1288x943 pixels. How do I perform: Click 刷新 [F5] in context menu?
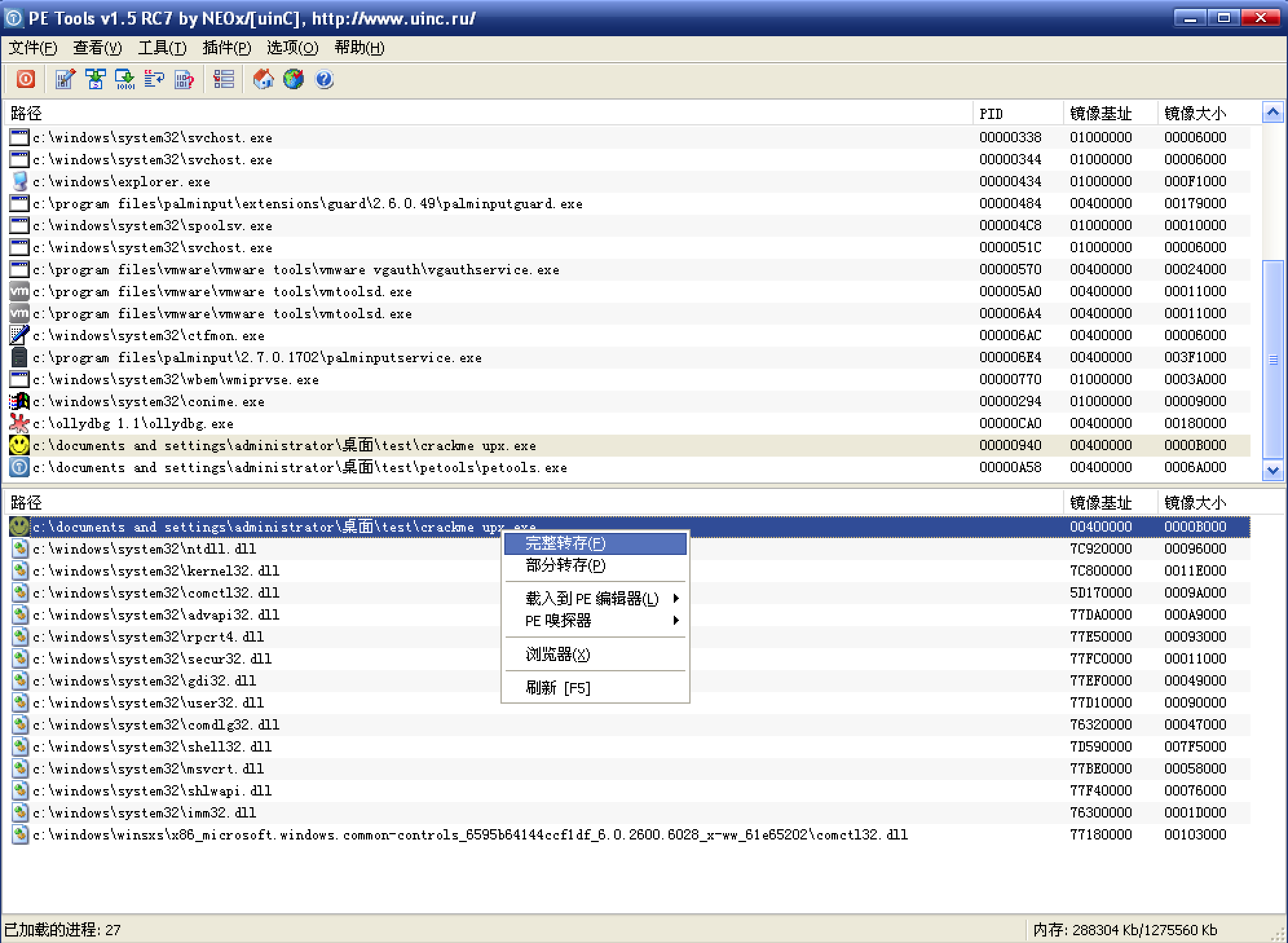[x=558, y=688]
